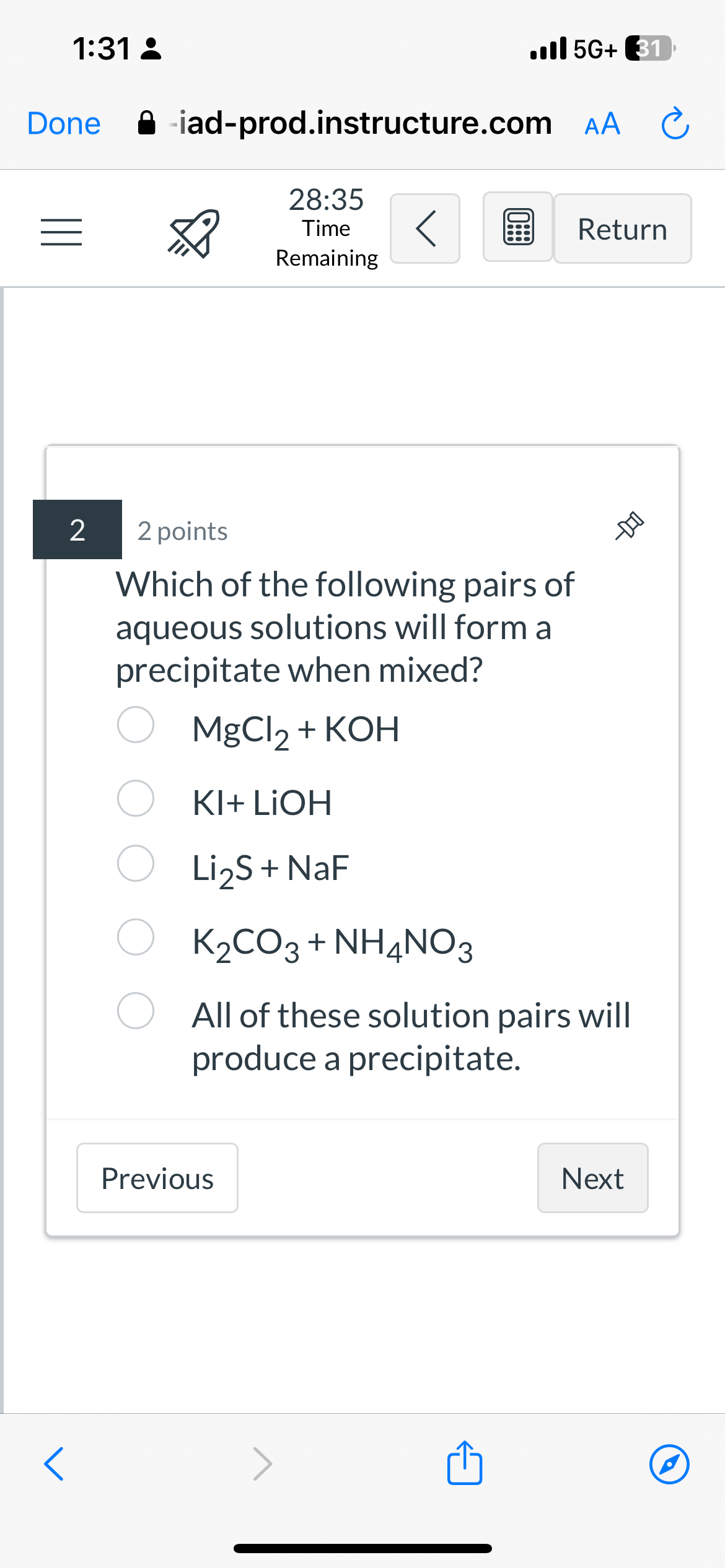This screenshot has height=1568, width=725.
Task: Tap Done to close the browser view
Action: coord(63,123)
